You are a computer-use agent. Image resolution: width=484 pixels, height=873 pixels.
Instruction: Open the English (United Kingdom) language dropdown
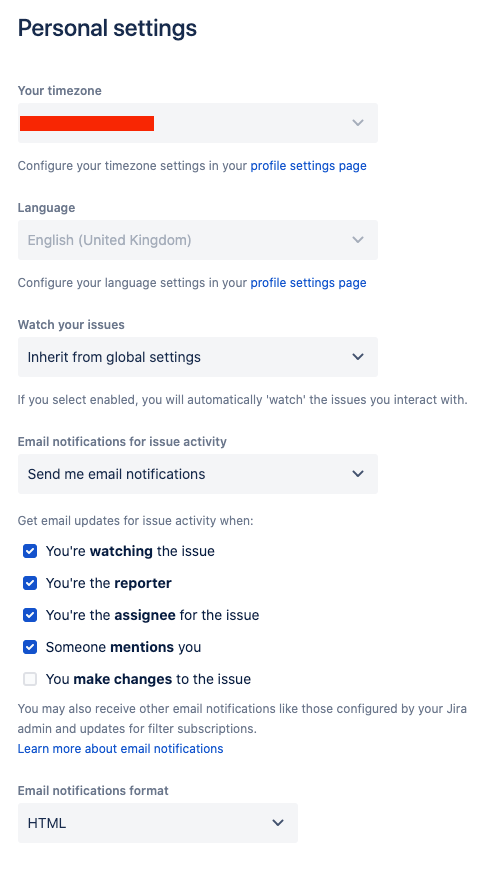pos(198,240)
